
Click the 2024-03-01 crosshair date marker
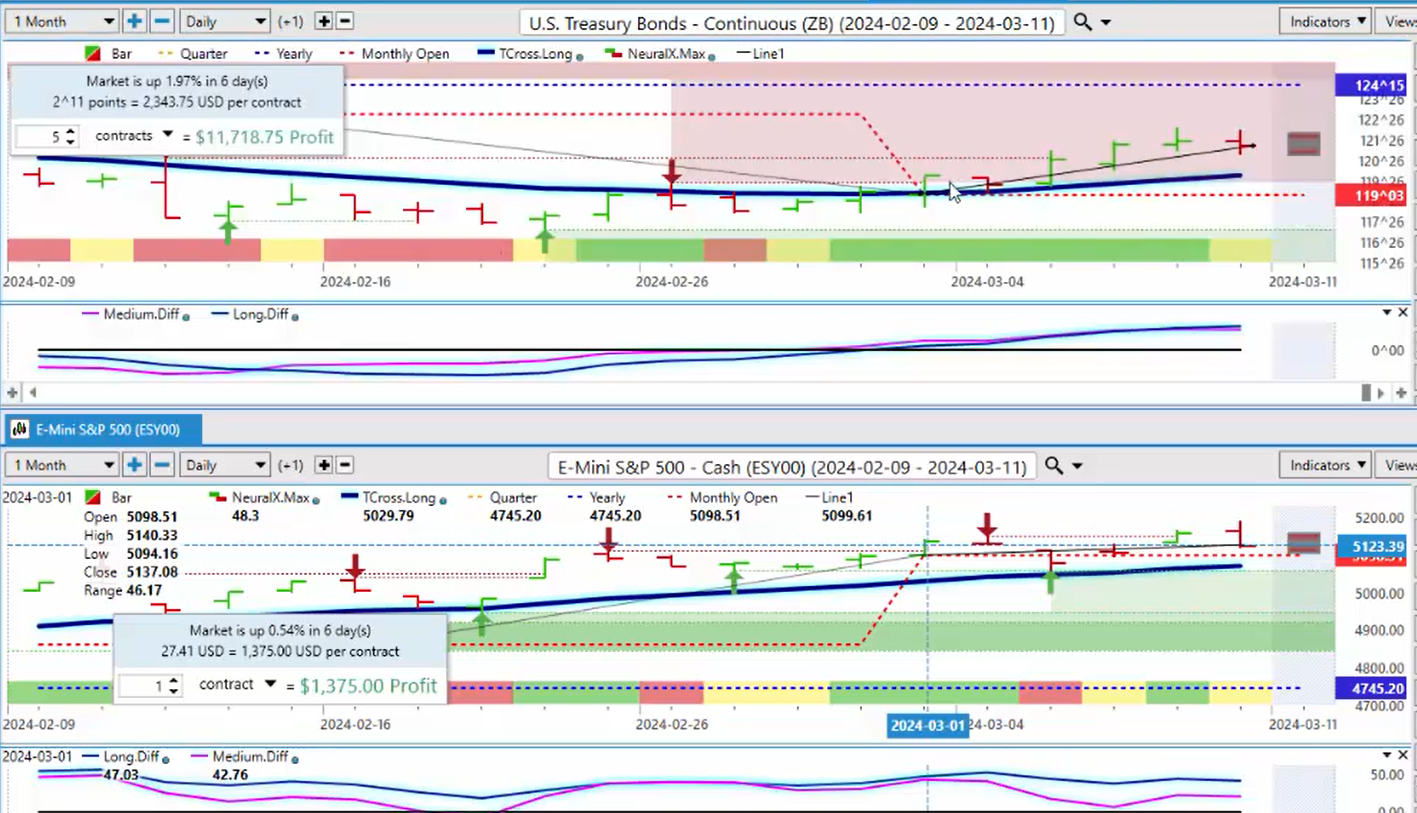click(927, 725)
